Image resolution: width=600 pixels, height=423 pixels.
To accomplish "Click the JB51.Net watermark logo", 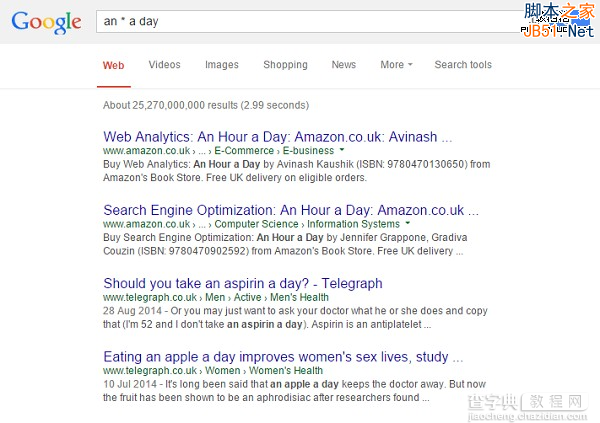I will click(x=559, y=20).
